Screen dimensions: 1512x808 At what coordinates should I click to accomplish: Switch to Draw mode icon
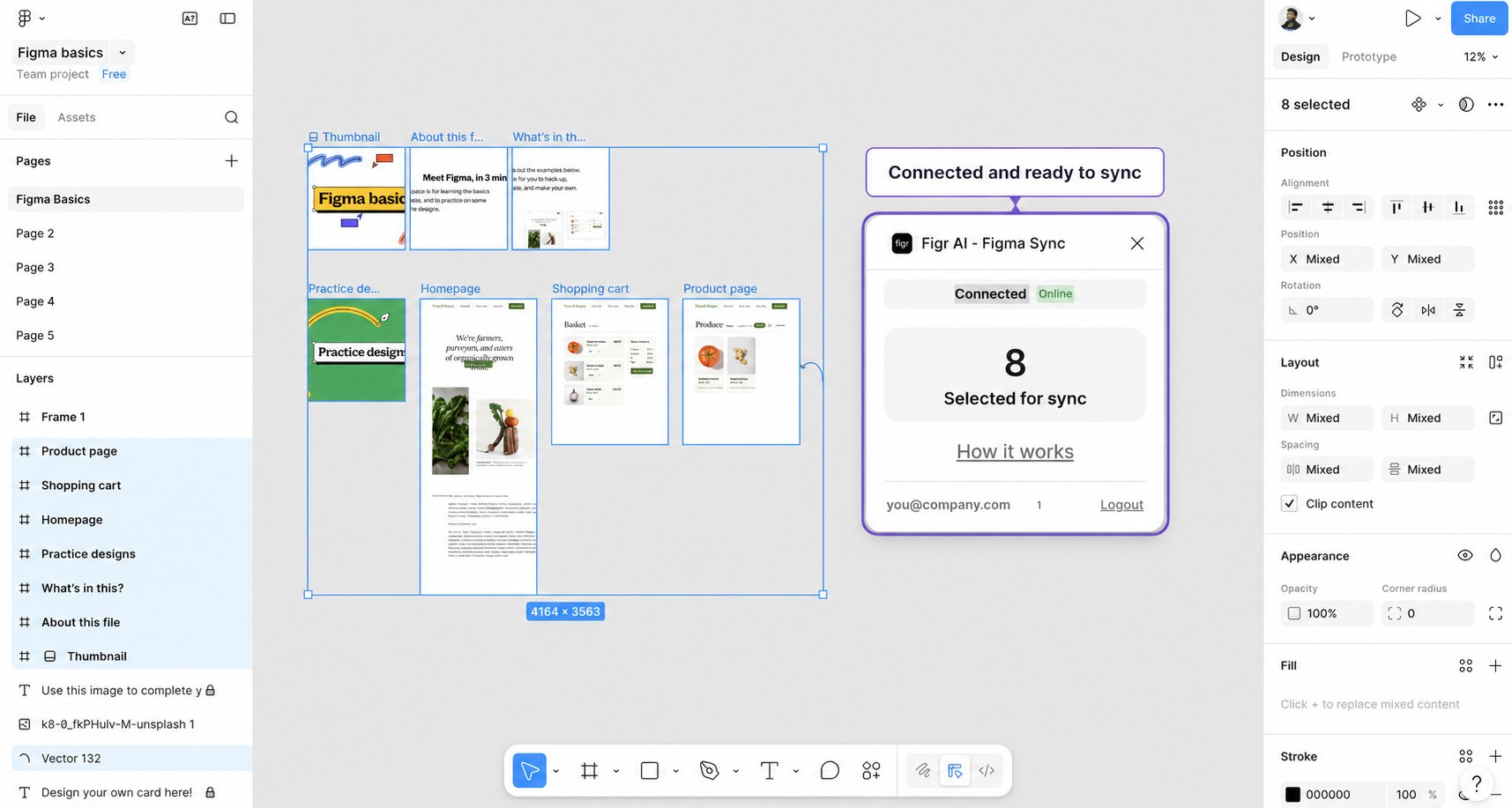coord(922,771)
